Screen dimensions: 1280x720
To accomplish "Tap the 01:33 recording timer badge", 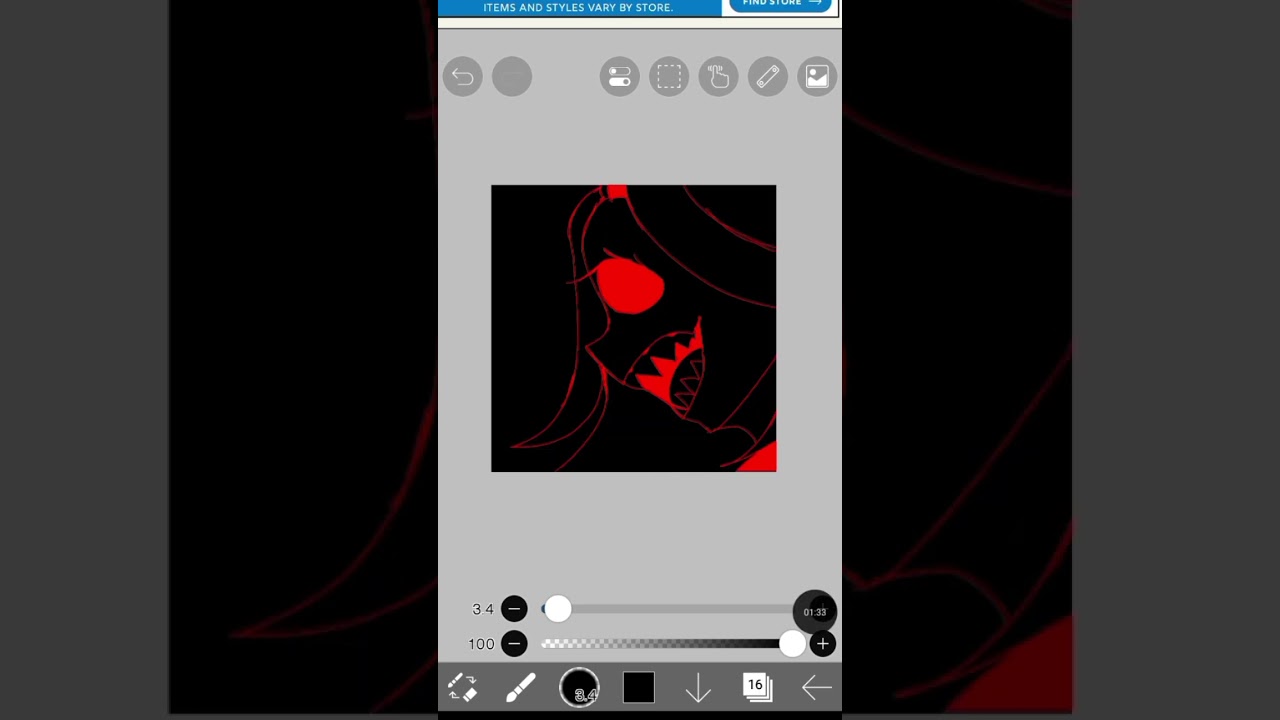I will (815, 612).
